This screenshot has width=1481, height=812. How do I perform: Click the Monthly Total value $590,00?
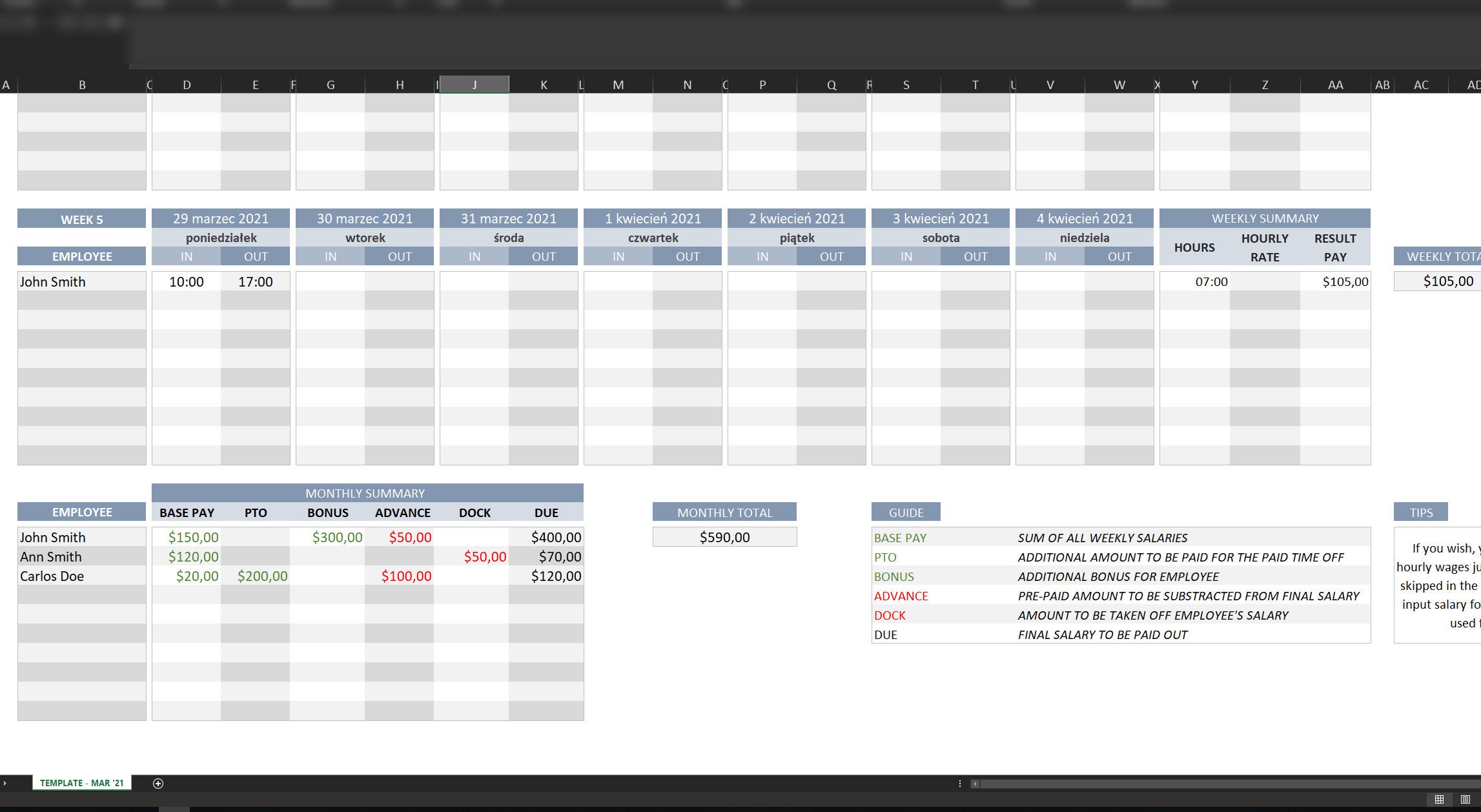724,536
